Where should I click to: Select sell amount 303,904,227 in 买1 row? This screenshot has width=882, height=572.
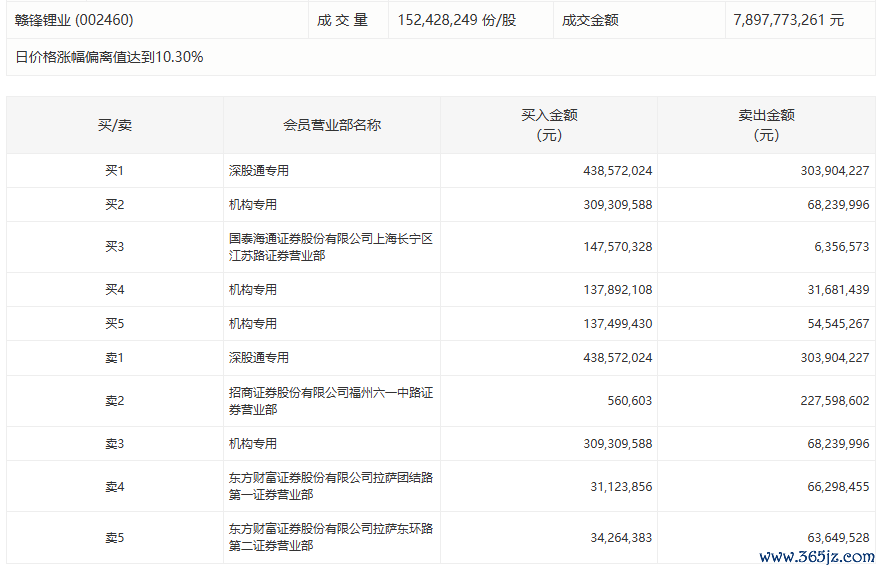coord(835,170)
